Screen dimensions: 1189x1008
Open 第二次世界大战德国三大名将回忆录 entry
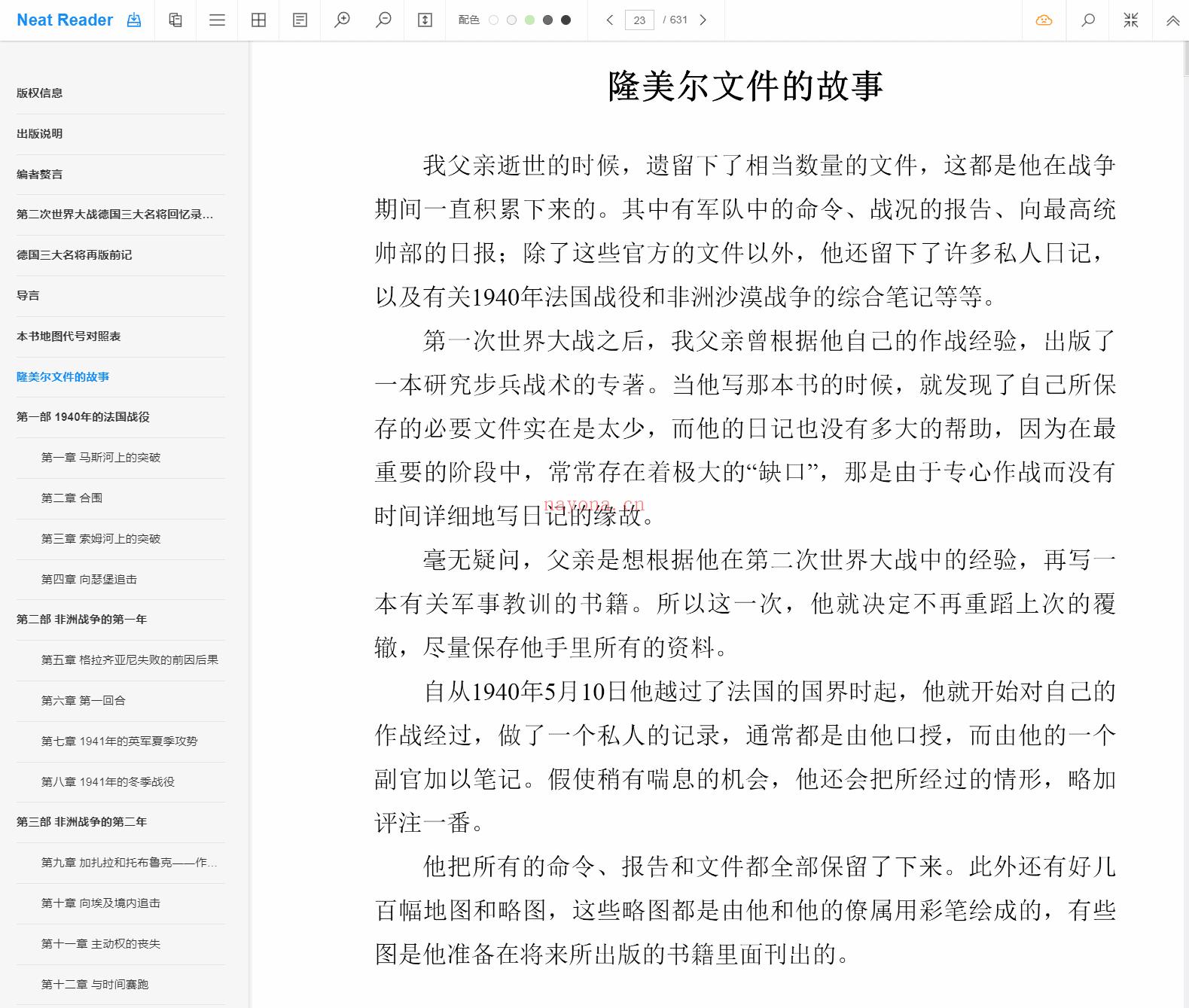[x=114, y=215]
